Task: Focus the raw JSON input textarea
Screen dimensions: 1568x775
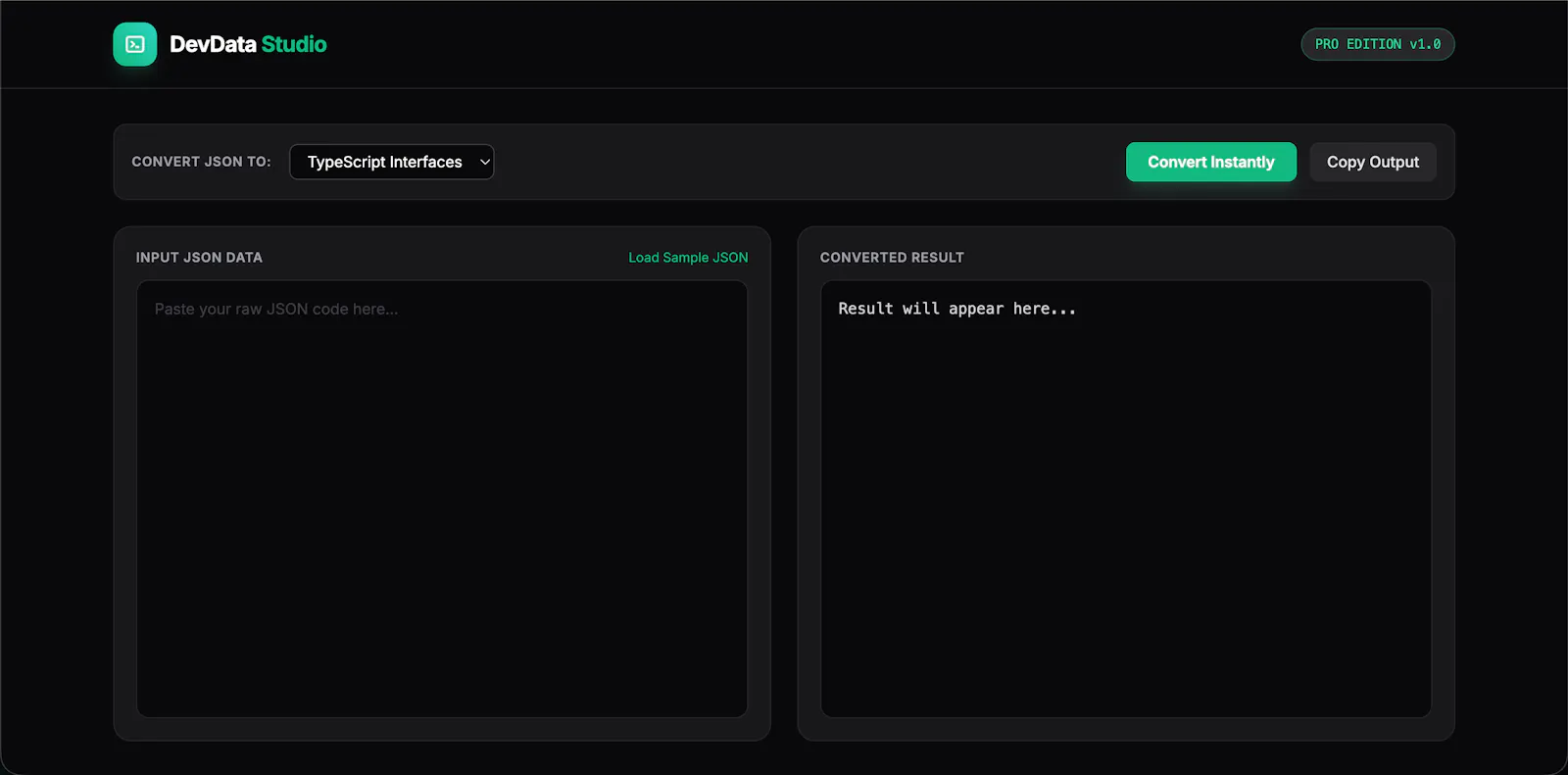Action: [x=442, y=499]
